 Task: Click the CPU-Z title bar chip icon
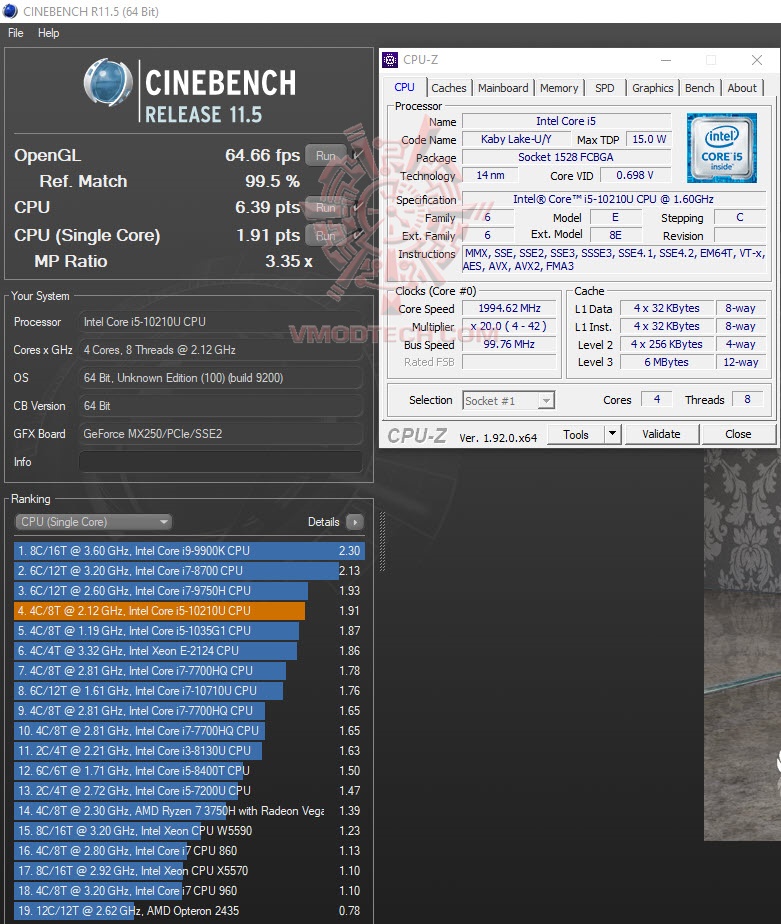[x=390, y=60]
